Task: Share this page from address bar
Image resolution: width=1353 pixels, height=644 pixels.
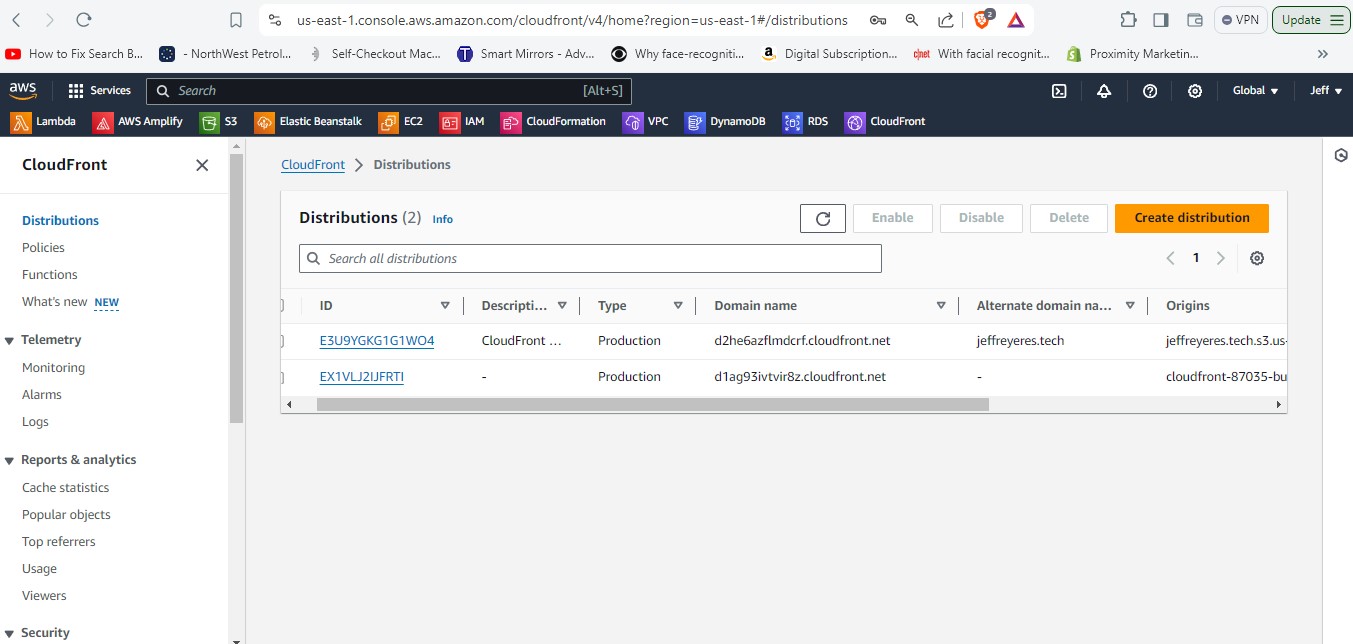Action: coord(945,20)
